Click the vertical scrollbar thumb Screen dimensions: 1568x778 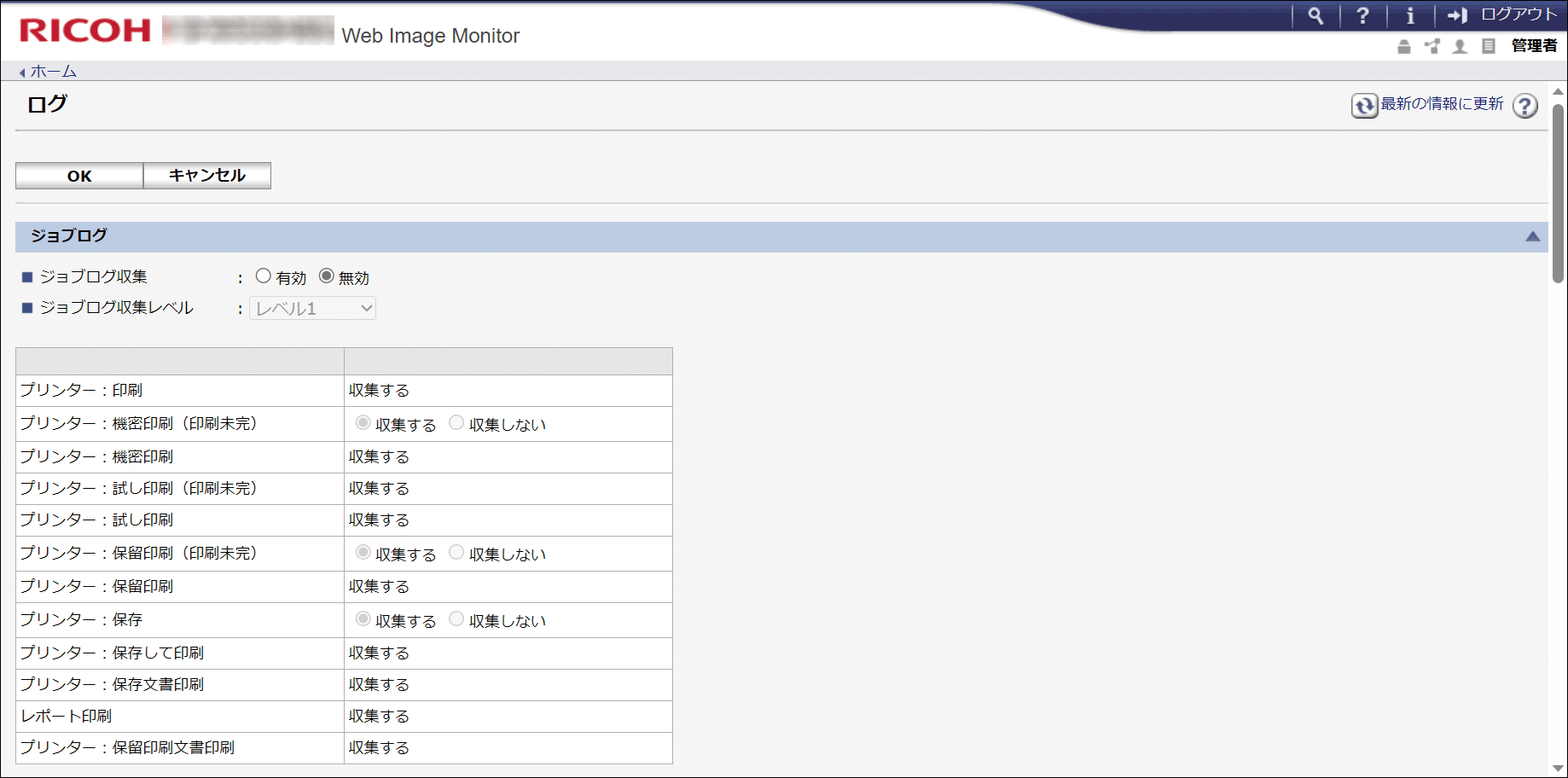tap(1558, 193)
